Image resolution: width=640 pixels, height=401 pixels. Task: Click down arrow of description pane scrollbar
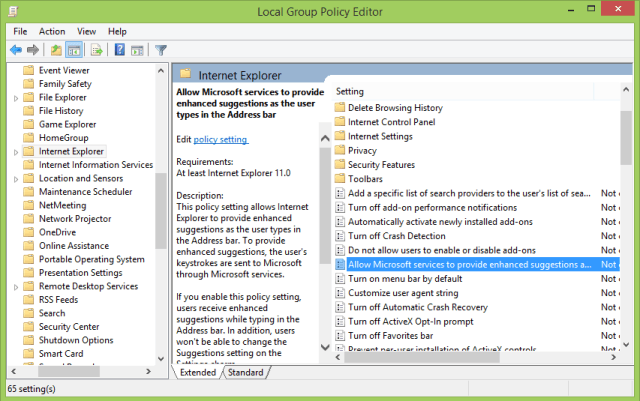click(325, 348)
